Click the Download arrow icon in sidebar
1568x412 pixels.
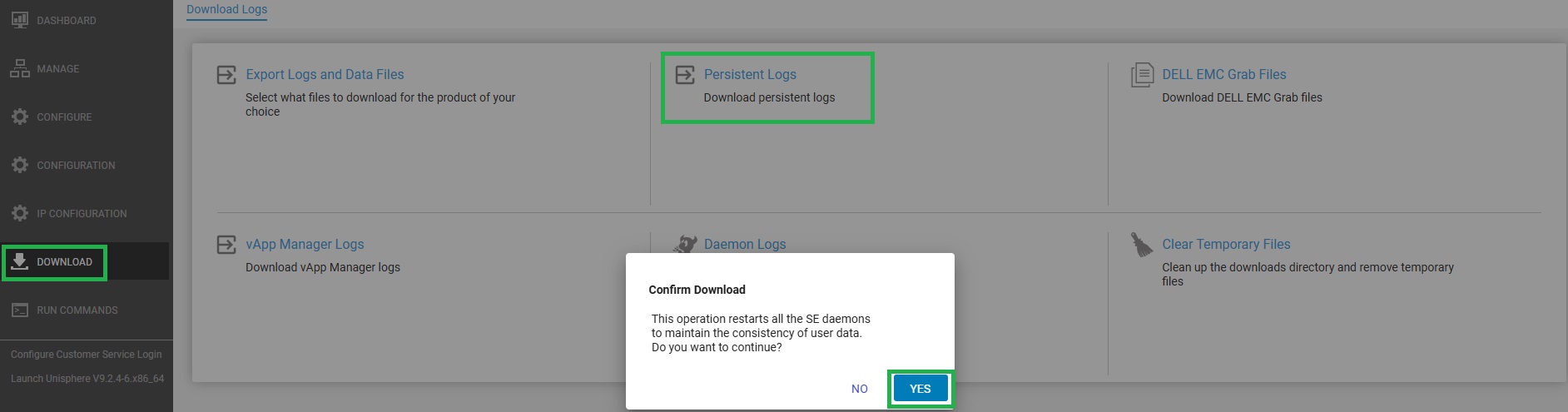pos(19,261)
